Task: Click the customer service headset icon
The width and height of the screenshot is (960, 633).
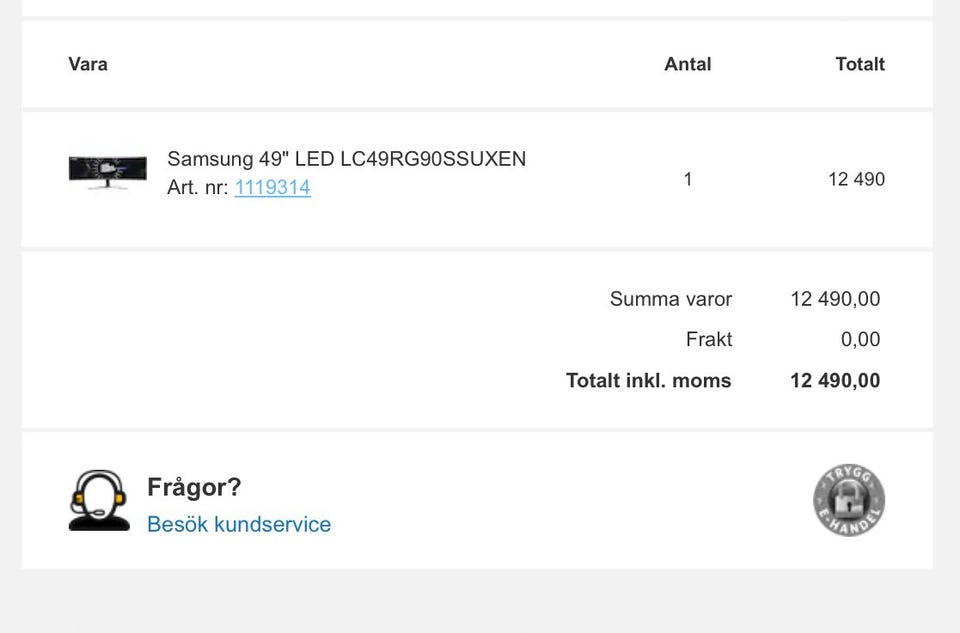Action: pos(99,500)
